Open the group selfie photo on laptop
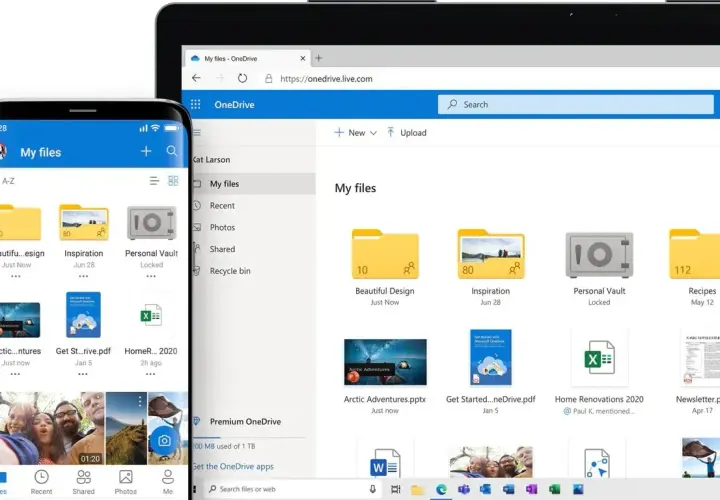 (x=490, y=462)
